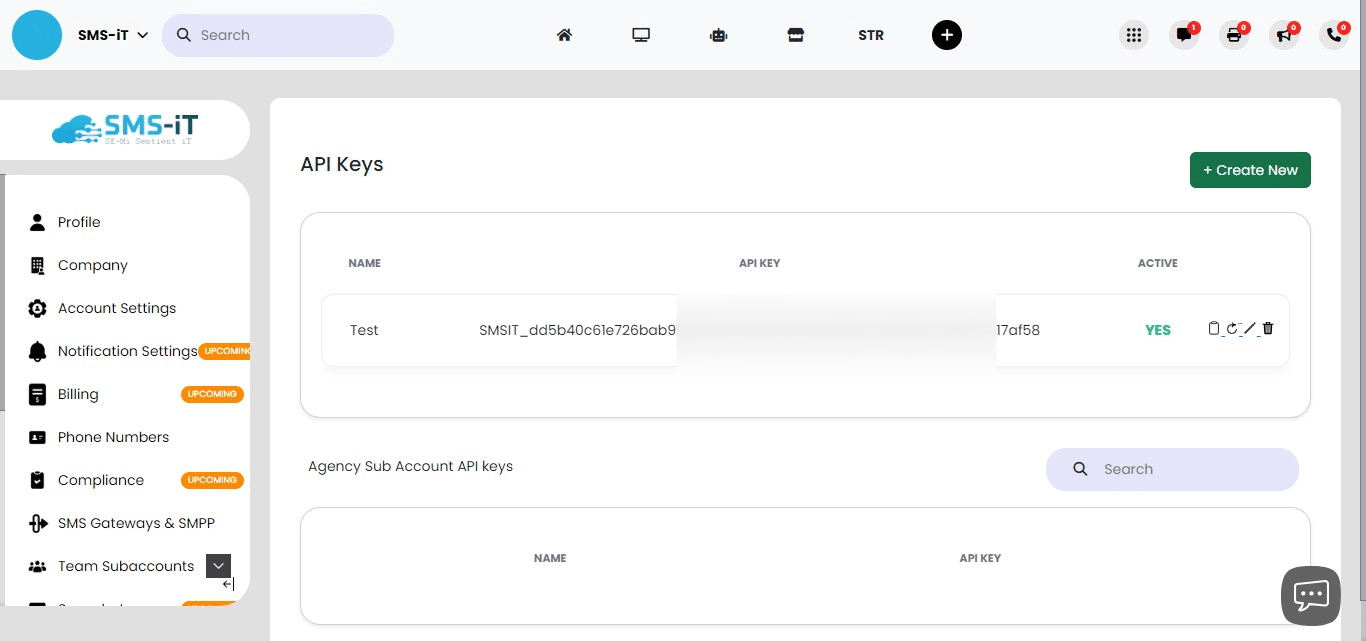The height and width of the screenshot is (641, 1366).
Task: Click the megaphone announcements icon
Action: click(1283, 35)
